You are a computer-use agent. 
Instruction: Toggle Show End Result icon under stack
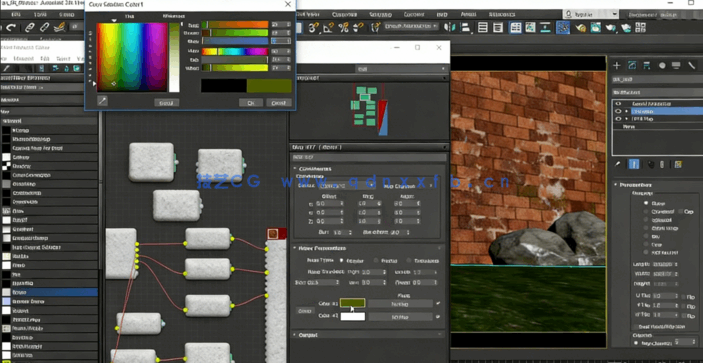pyautogui.click(x=634, y=164)
